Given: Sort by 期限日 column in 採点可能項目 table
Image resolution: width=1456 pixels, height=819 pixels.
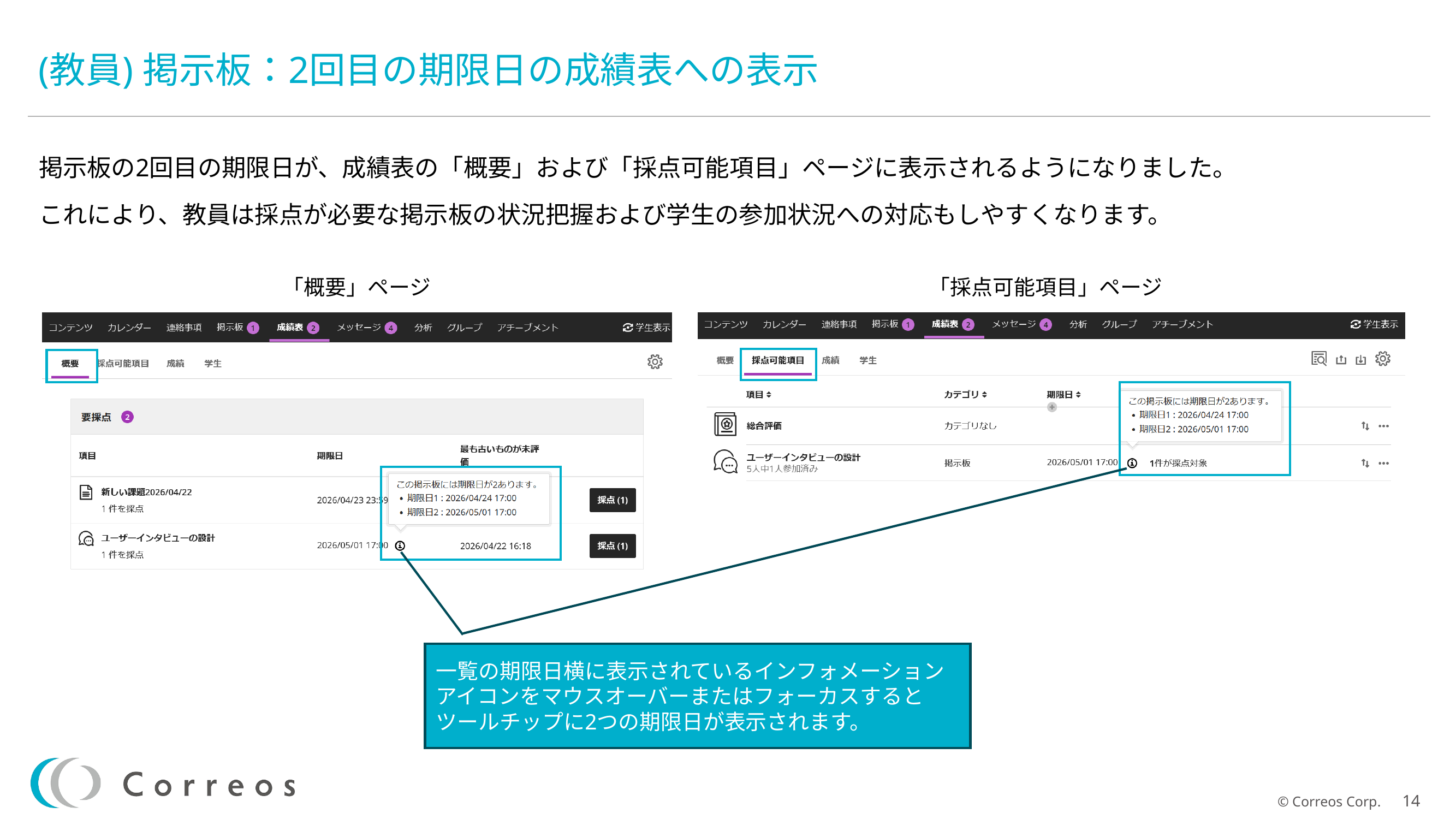Looking at the screenshot, I should coord(1063,394).
